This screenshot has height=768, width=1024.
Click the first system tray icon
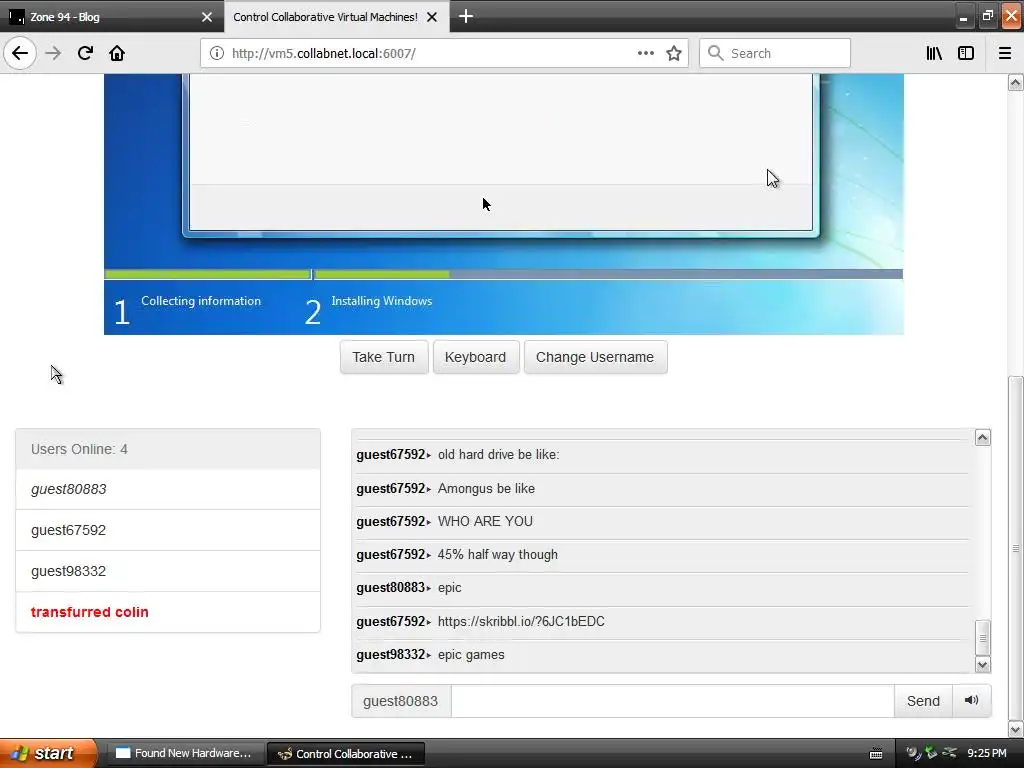[912, 753]
